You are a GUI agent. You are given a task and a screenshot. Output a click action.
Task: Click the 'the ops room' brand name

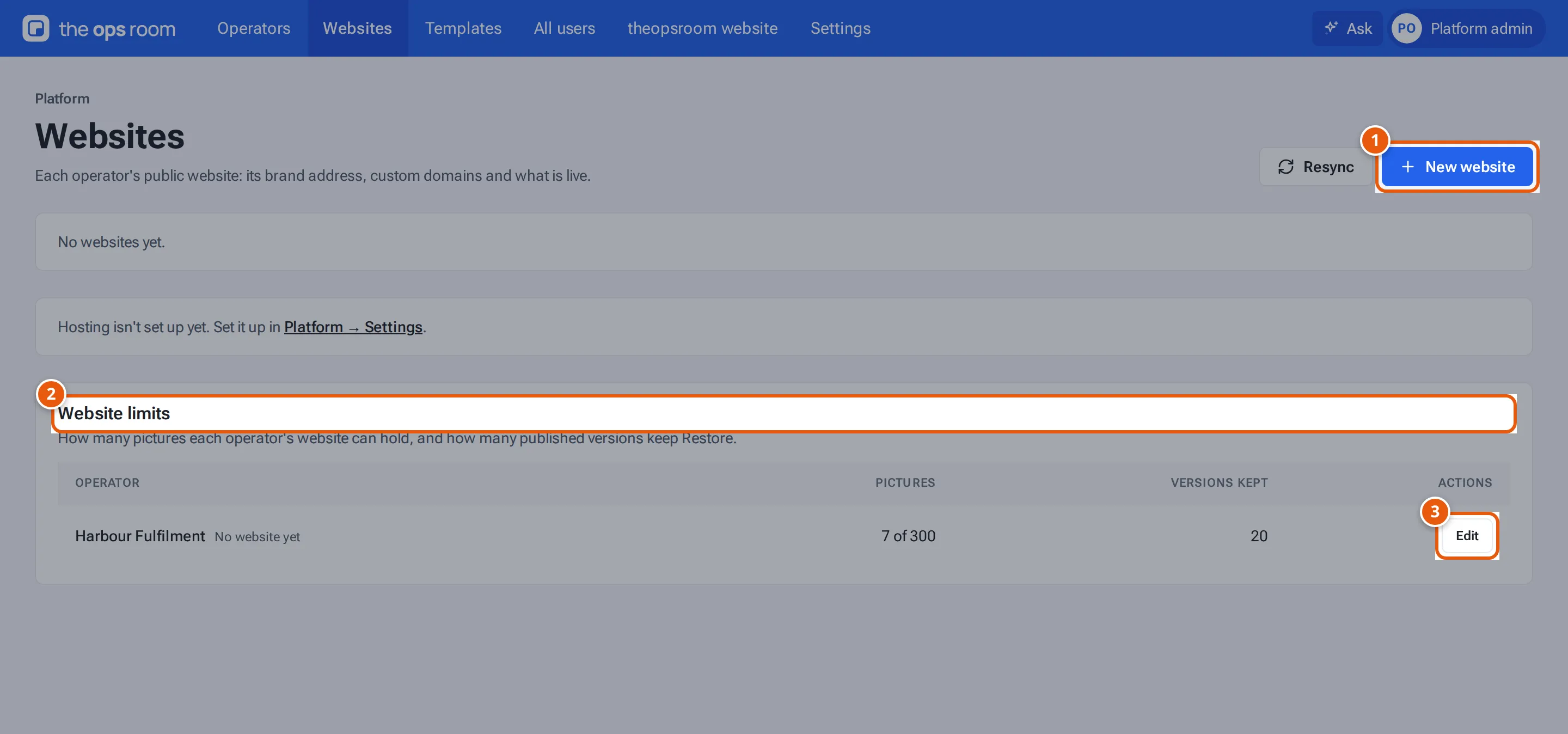[x=117, y=29]
